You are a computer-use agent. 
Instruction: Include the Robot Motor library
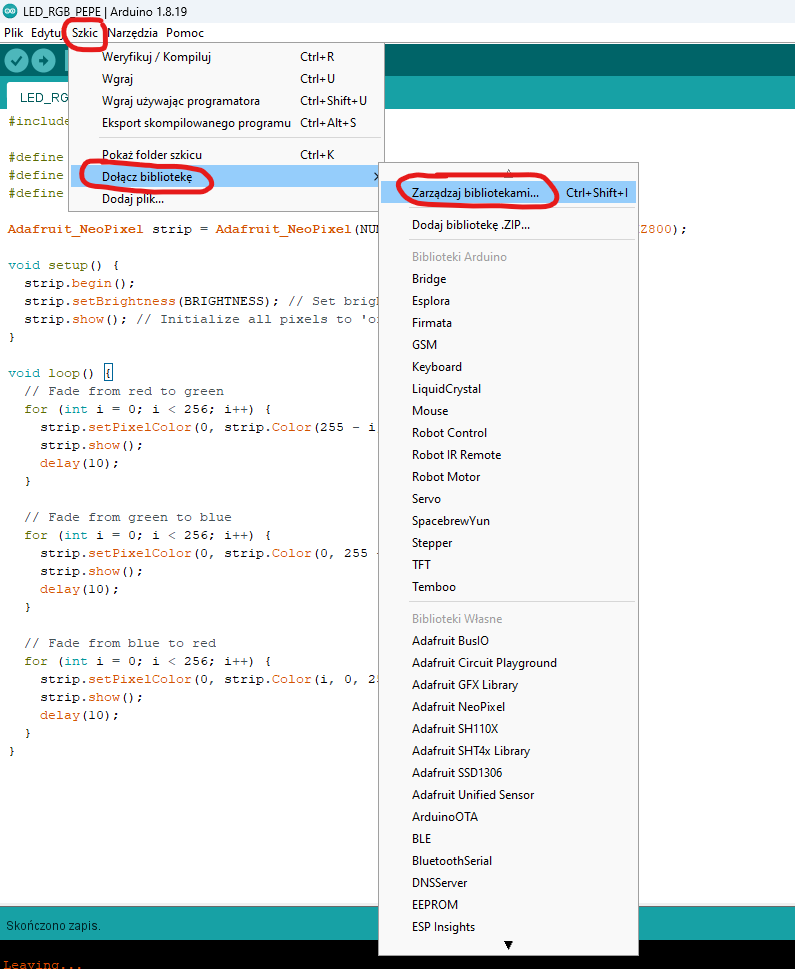pyautogui.click(x=508, y=477)
